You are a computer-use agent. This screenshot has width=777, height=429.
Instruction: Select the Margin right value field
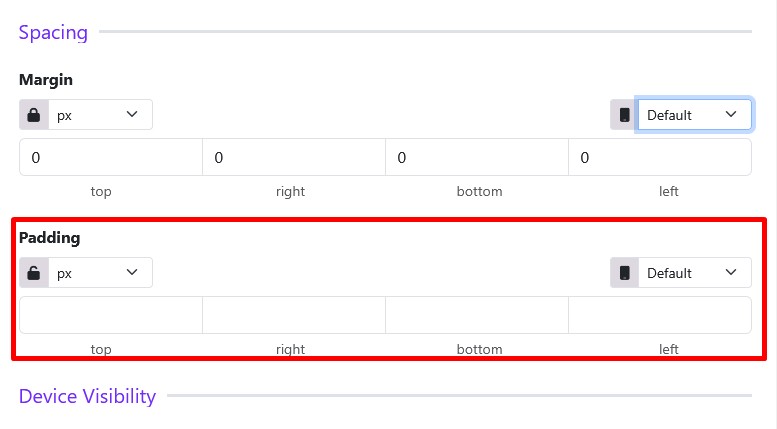pyautogui.click(x=294, y=158)
